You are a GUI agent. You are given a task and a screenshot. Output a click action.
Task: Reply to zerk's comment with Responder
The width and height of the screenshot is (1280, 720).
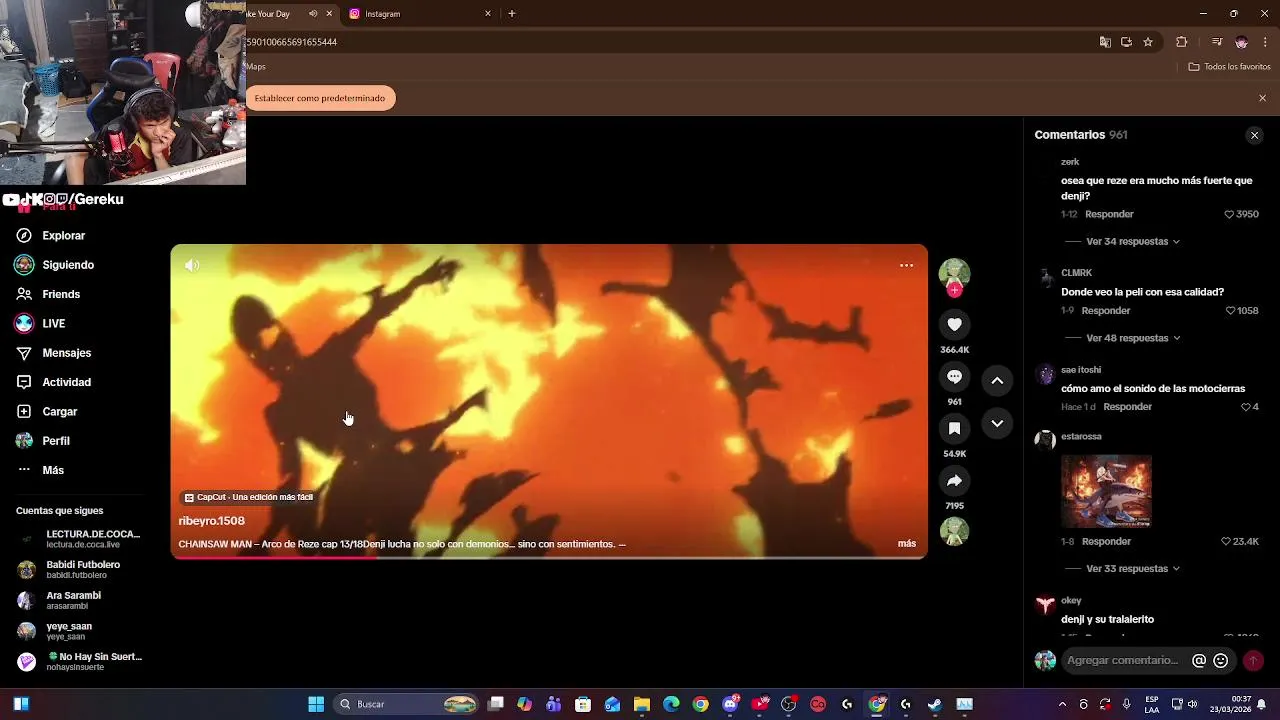1109,214
